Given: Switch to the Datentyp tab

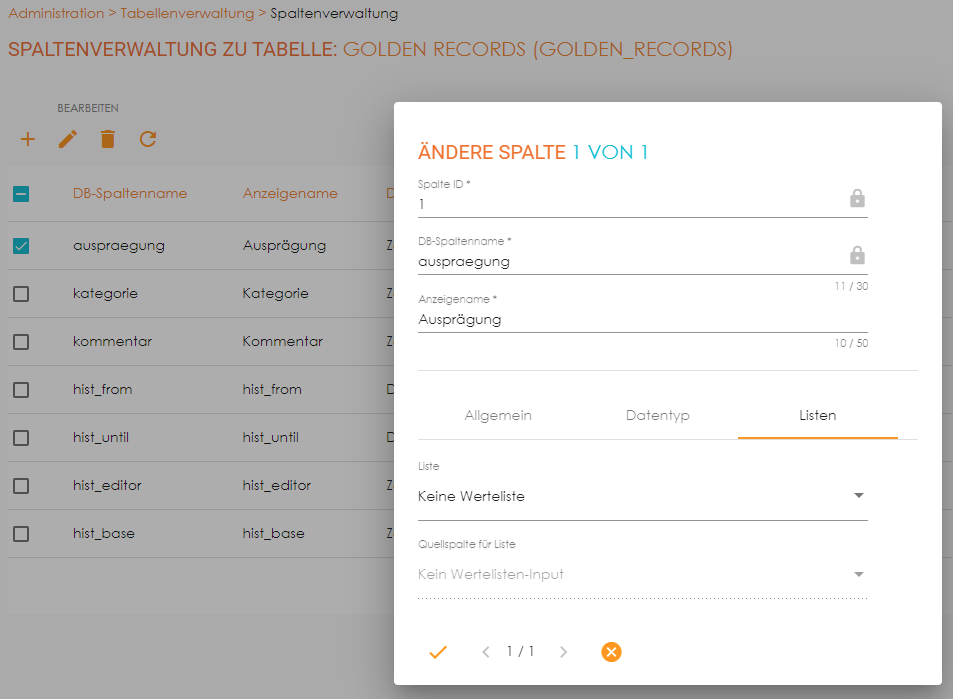Looking at the screenshot, I should pos(657,414).
